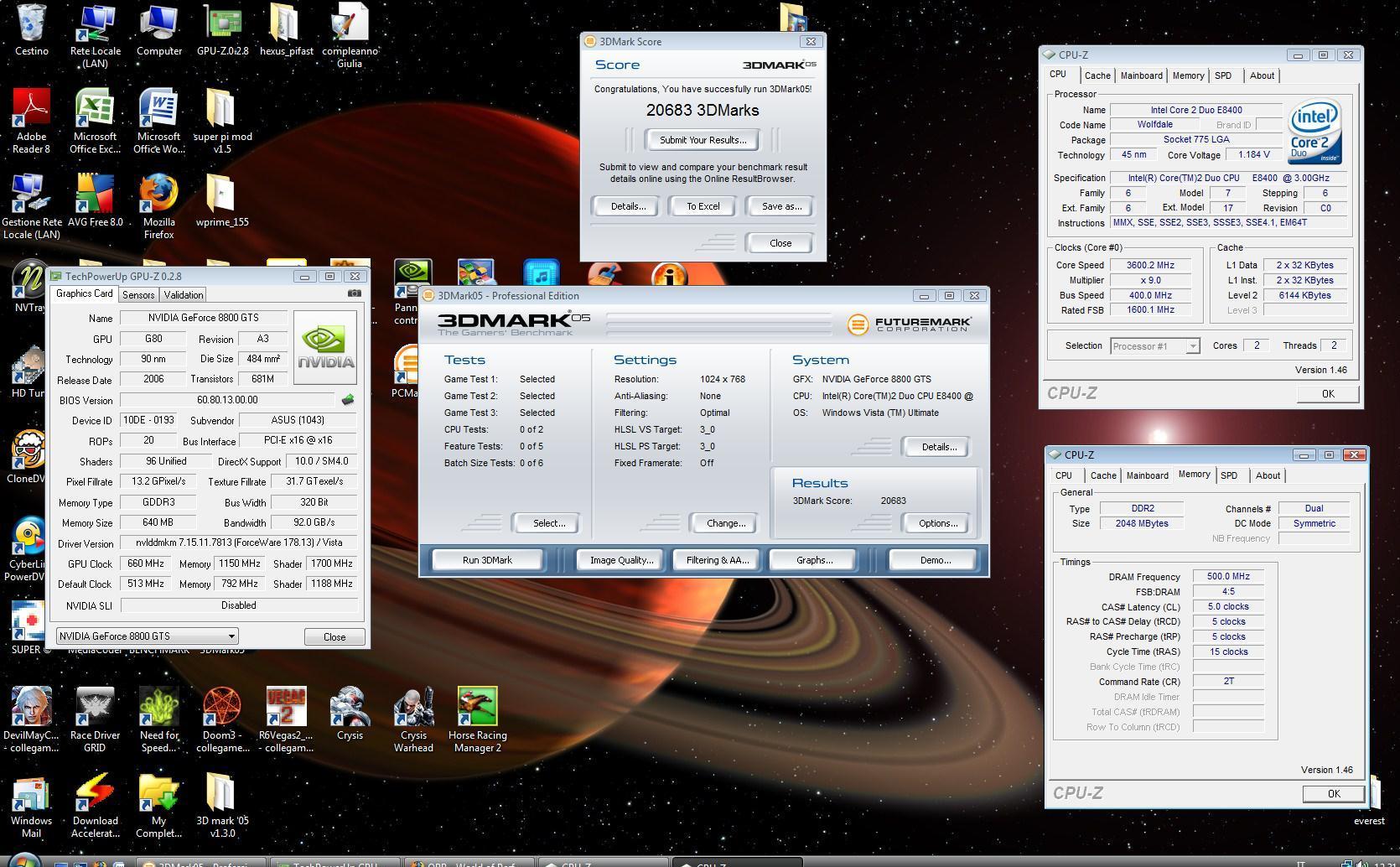Open the 3D mark '05 v1.3.0 folder
This screenshot has height=867, width=1400.
click(x=222, y=805)
